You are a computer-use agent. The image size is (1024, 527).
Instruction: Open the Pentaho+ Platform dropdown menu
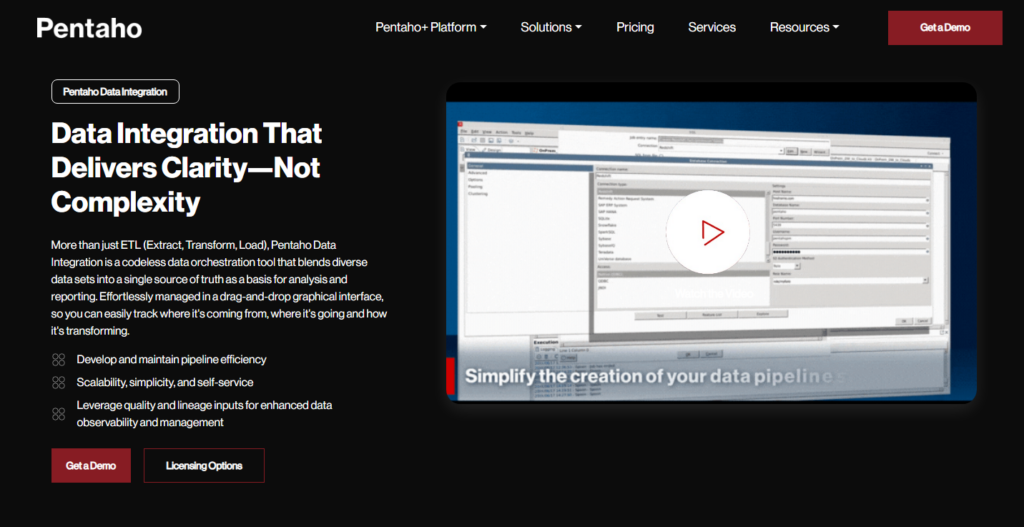(430, 27)
